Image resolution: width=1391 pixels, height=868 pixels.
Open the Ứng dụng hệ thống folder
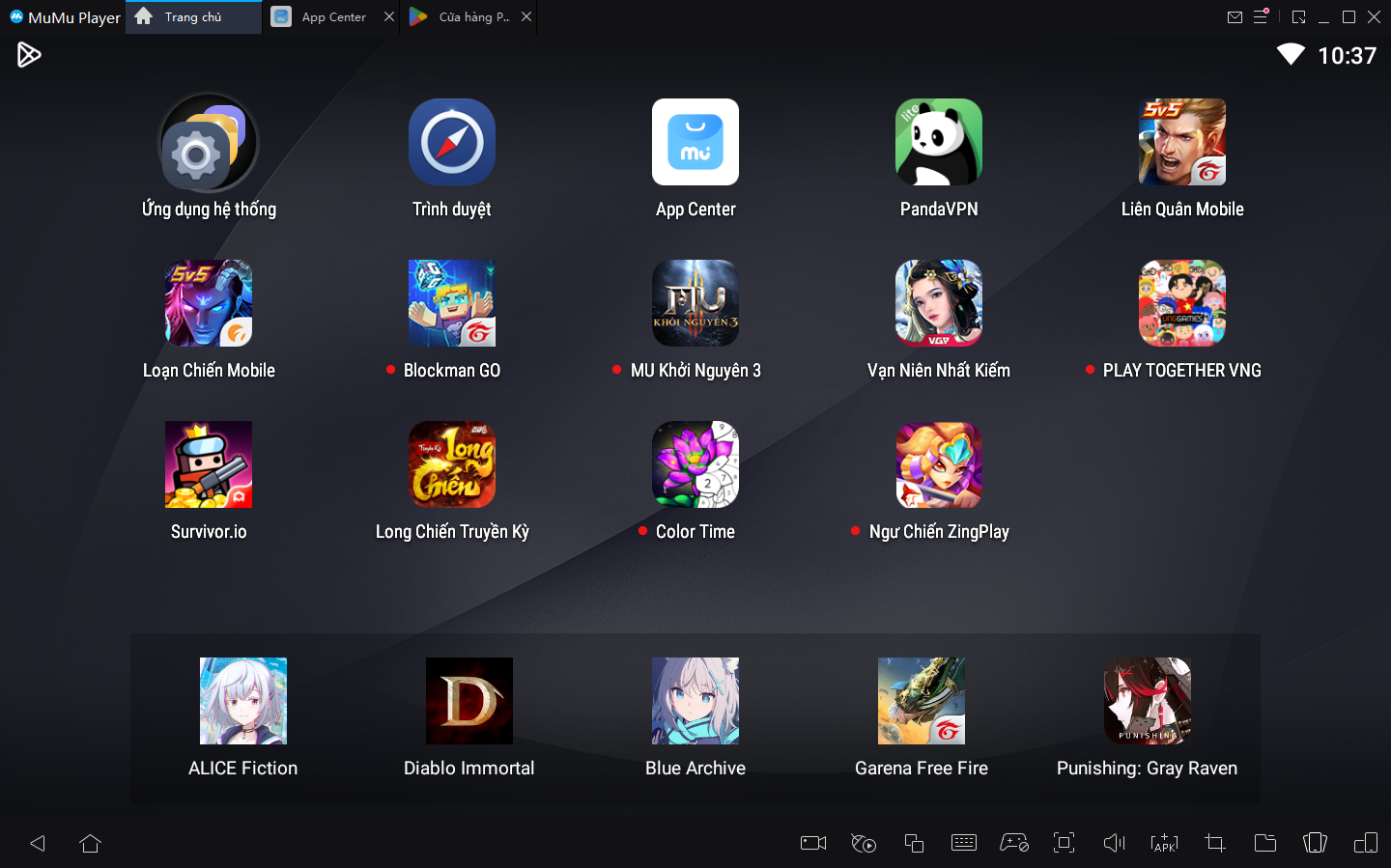coord(209,143)
